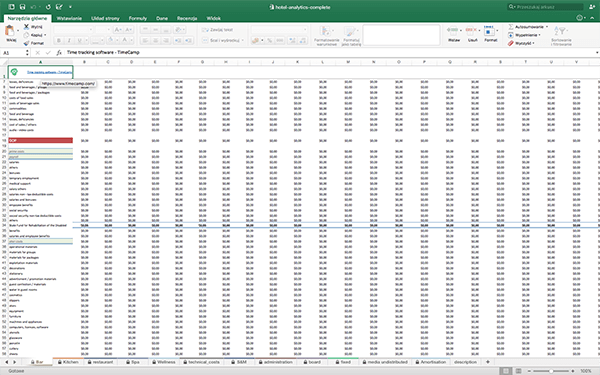Switch to the Kitchen sheet tab
Viewport: 600px width, 375px height.
[x=68, y=362]
